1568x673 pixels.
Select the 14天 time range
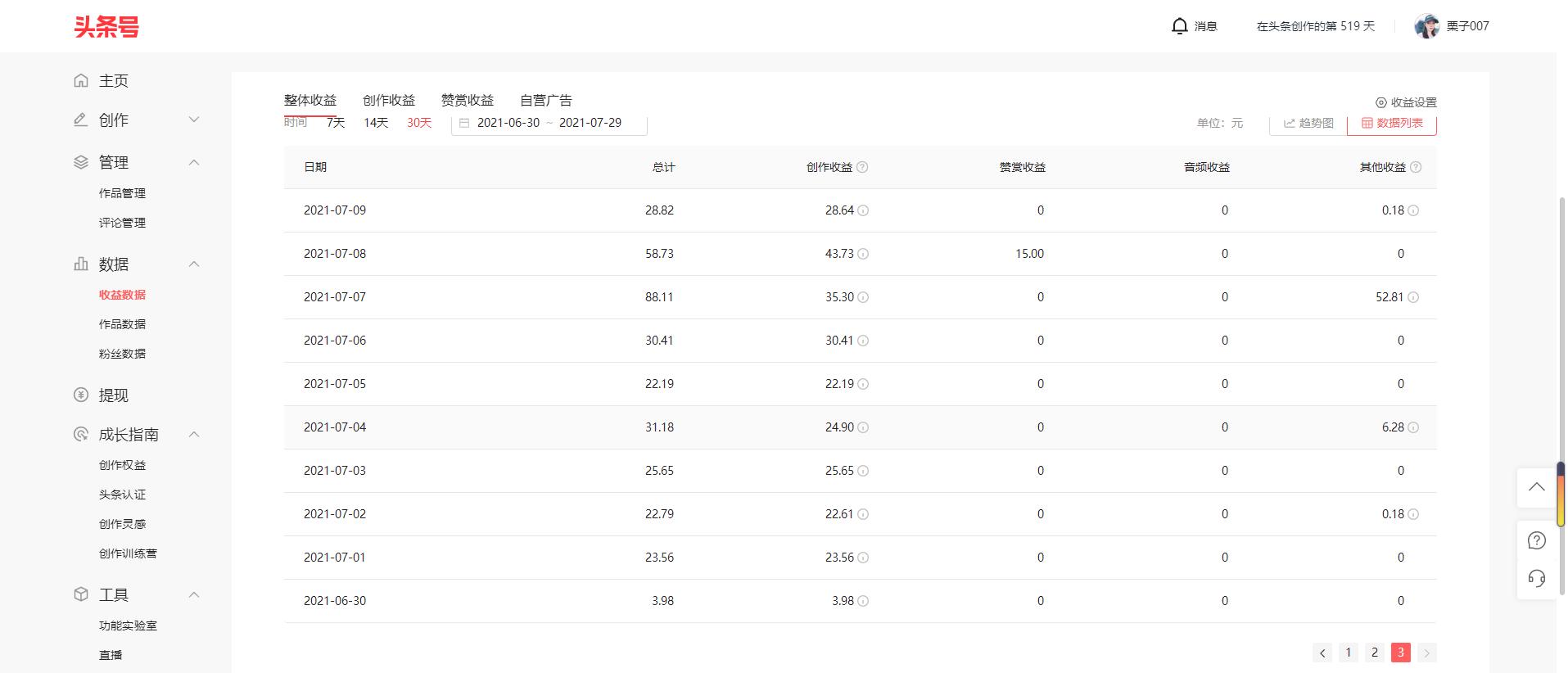(376, 123)
